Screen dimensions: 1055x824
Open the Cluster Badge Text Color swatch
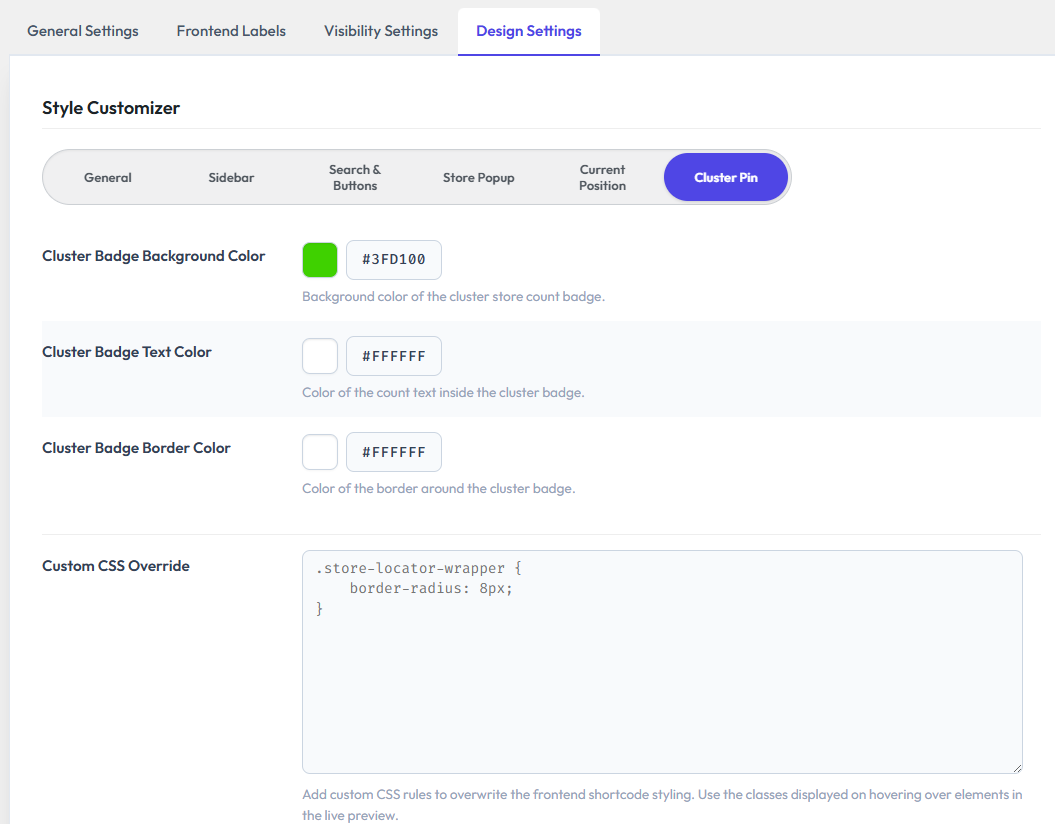click(320, 356)
